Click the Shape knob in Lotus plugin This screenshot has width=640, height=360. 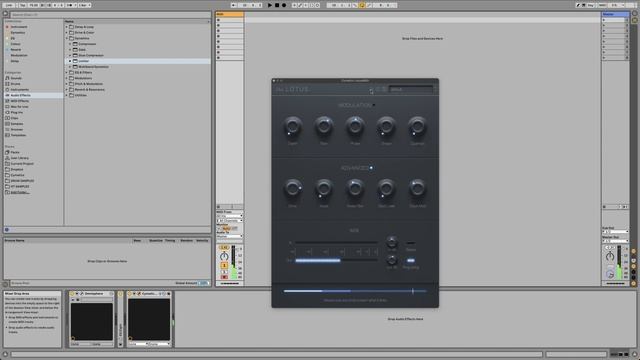386,127
